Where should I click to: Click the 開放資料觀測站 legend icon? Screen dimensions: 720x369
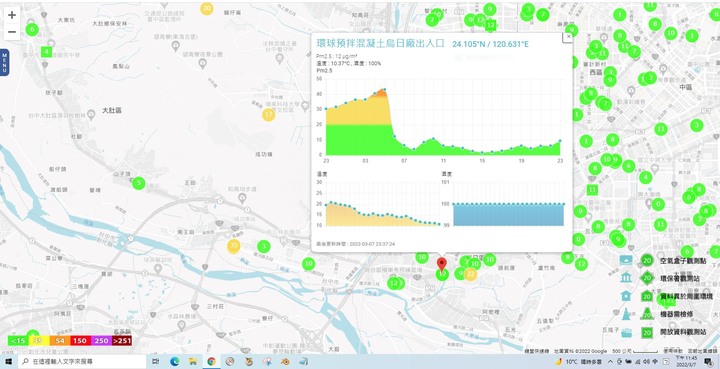click(x=626, y=332)
